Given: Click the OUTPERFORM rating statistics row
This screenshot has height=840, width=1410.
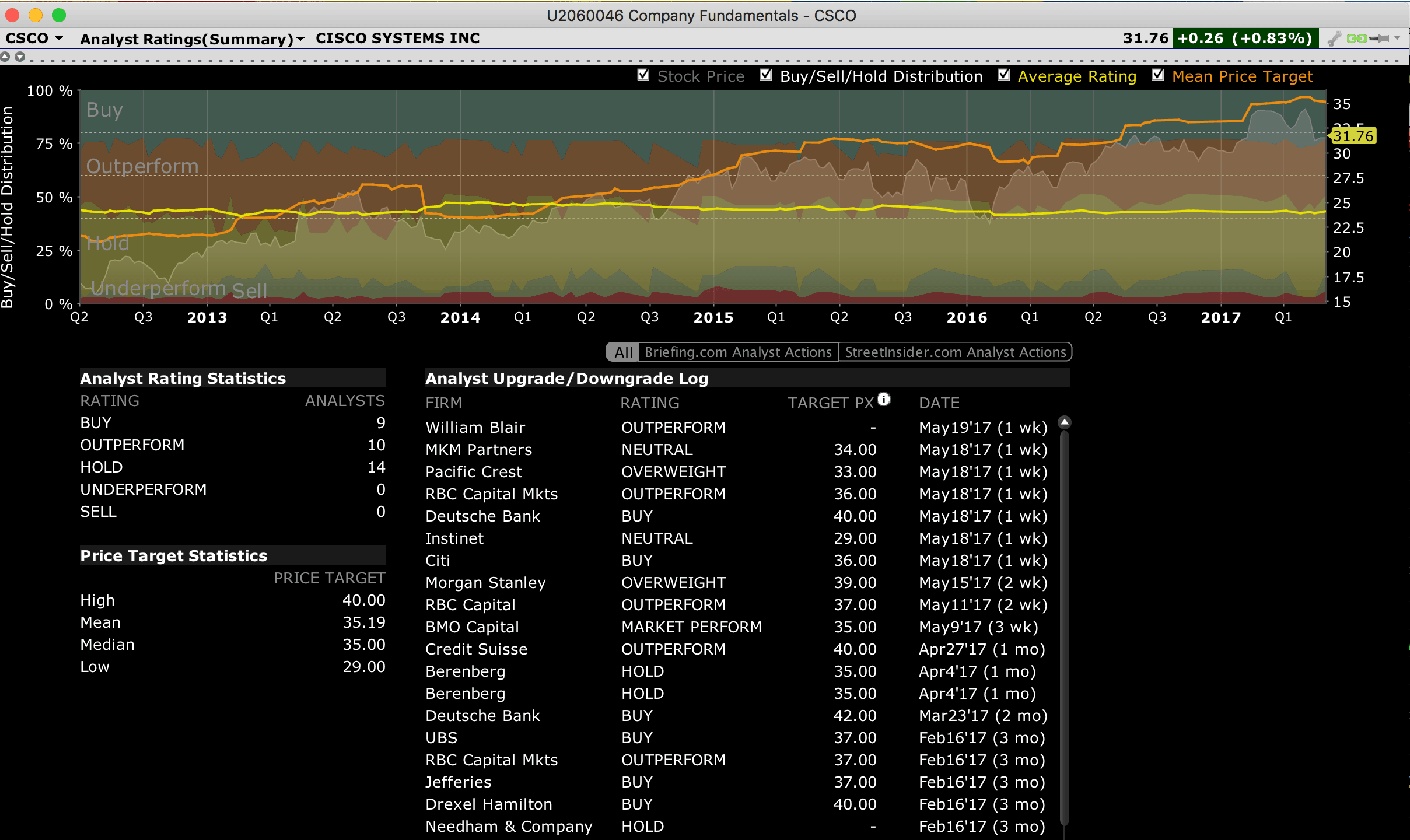Looking at the screenshot, I should [233, 445].
